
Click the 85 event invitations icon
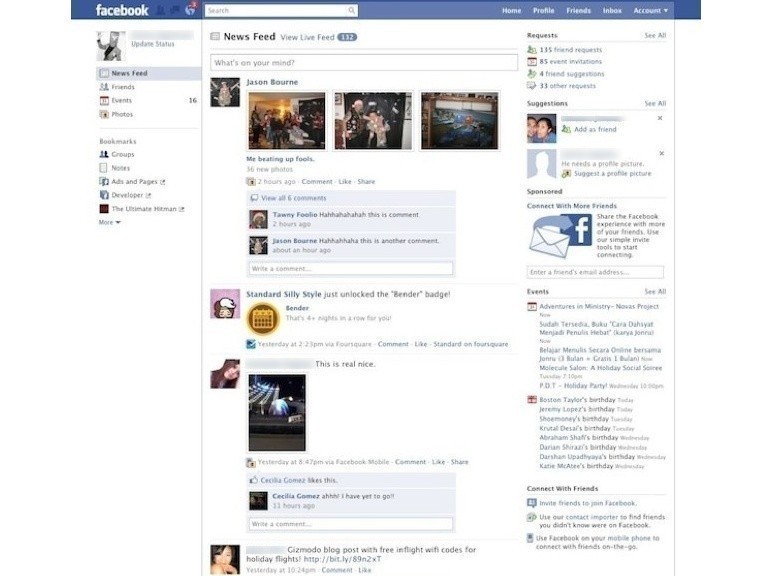(531, 62)
